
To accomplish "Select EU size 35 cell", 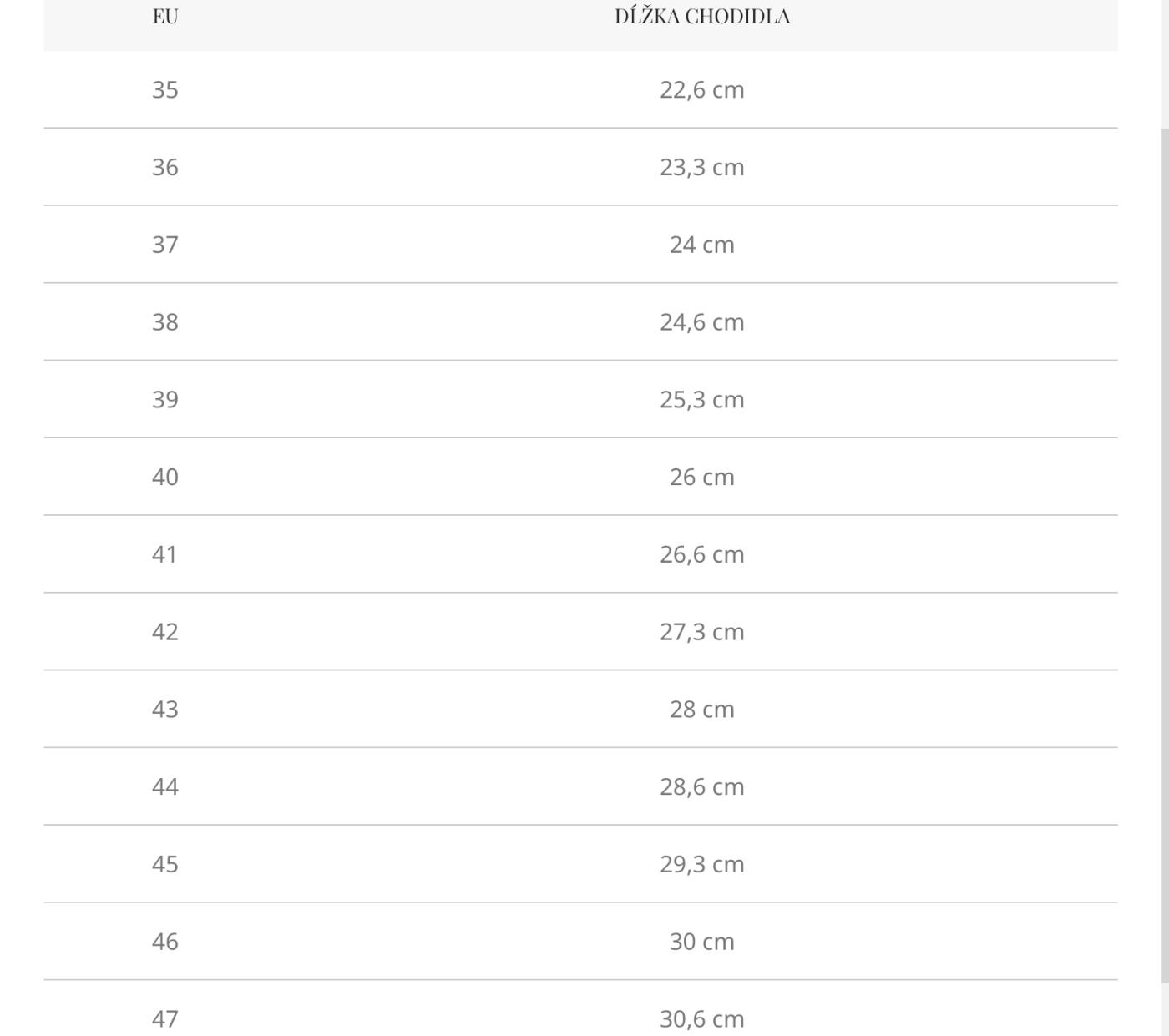I will pyautogui.click(x=165, y=89).
